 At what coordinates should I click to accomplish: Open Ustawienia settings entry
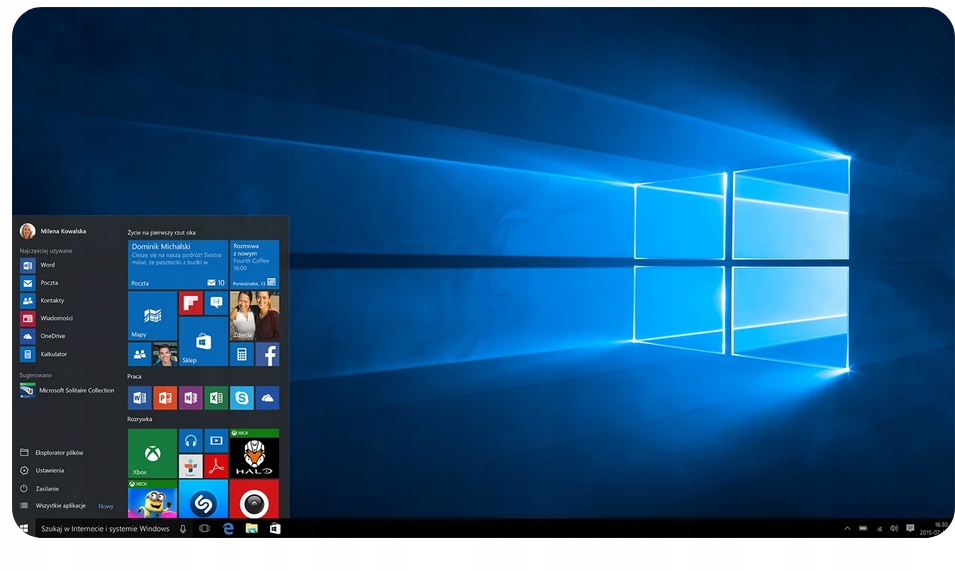tap(42, 471)
